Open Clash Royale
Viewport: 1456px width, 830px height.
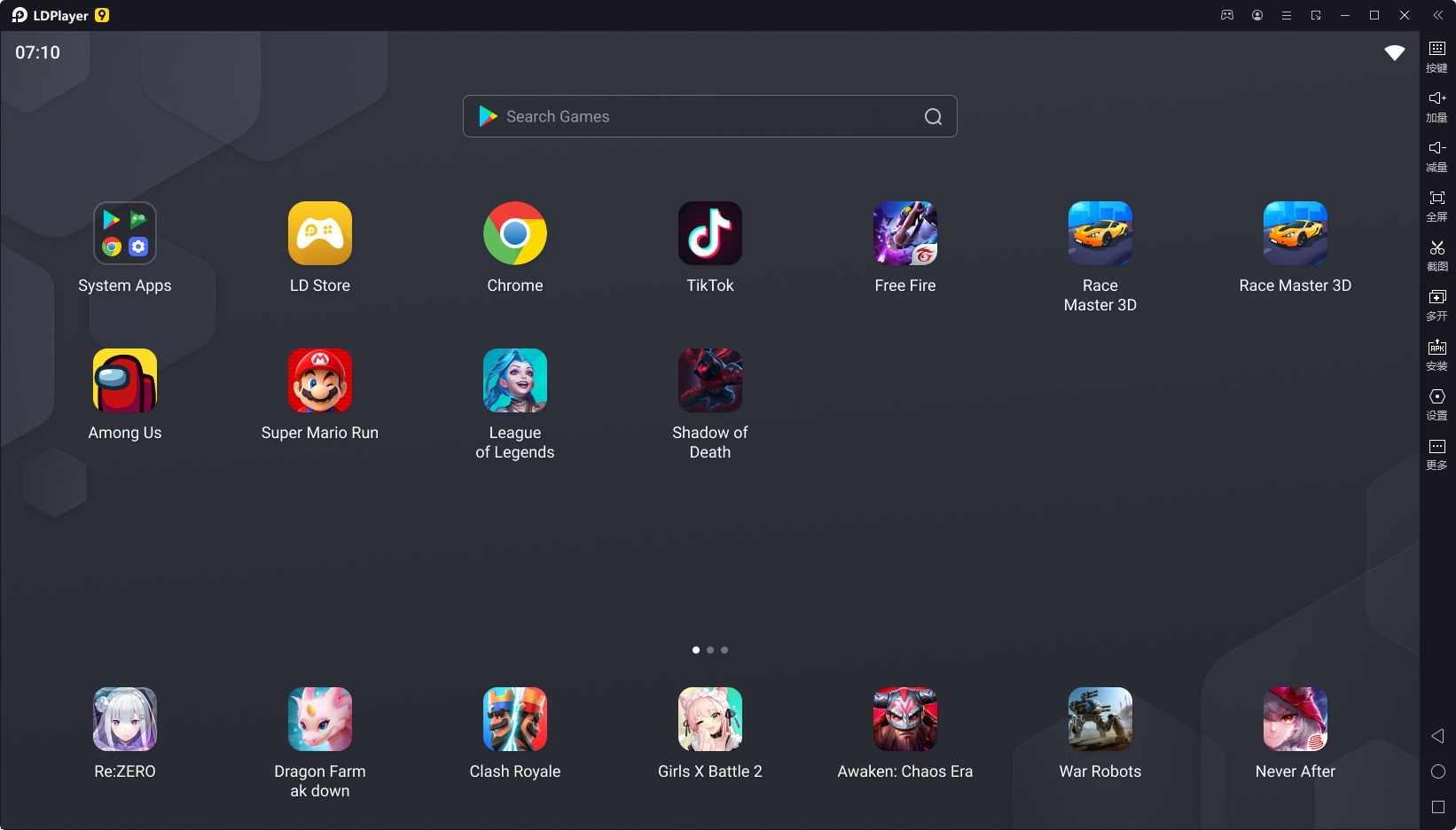(x=515, y=719)
